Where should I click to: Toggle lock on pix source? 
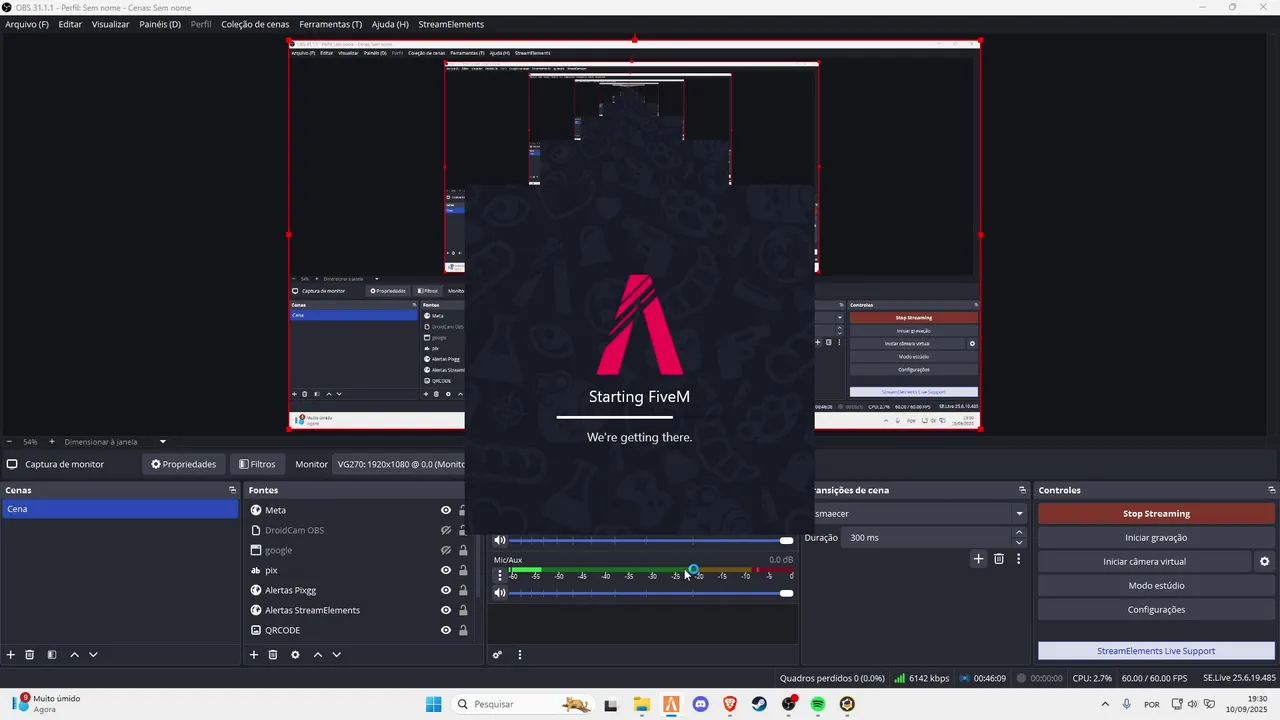(x=462, y=570)
